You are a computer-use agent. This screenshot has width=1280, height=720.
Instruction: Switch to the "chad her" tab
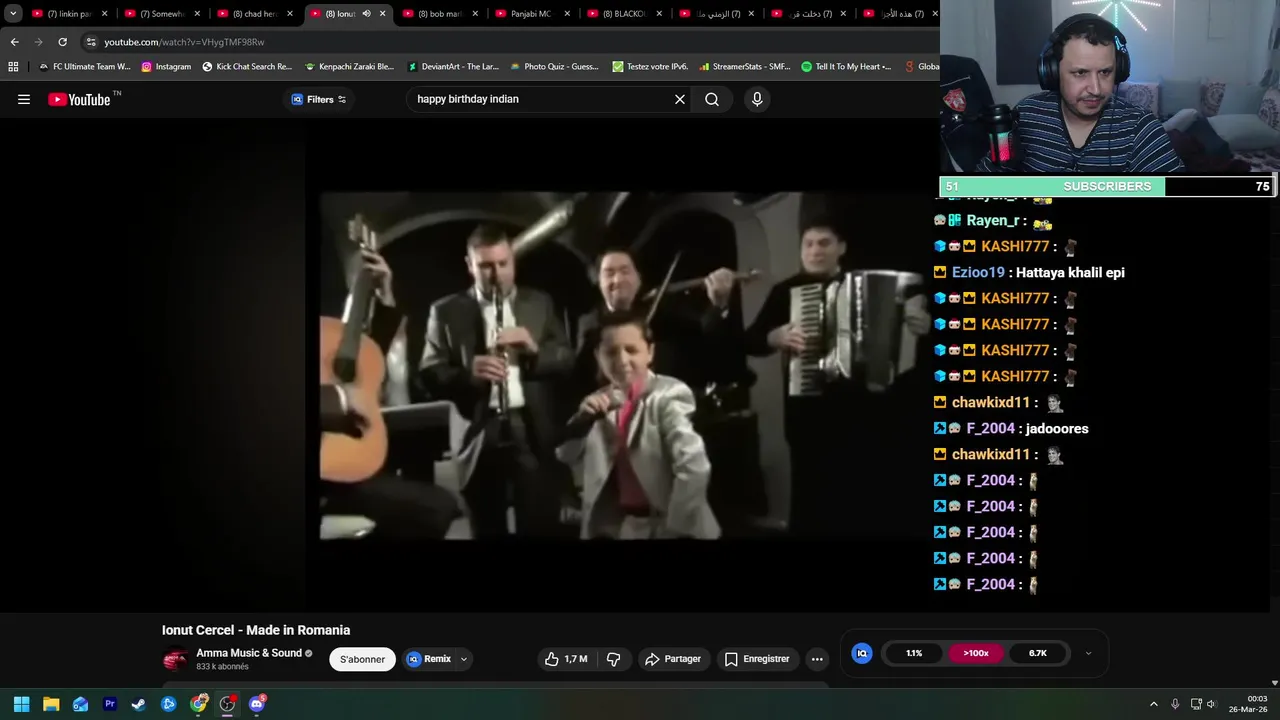[x=254, y=14]
